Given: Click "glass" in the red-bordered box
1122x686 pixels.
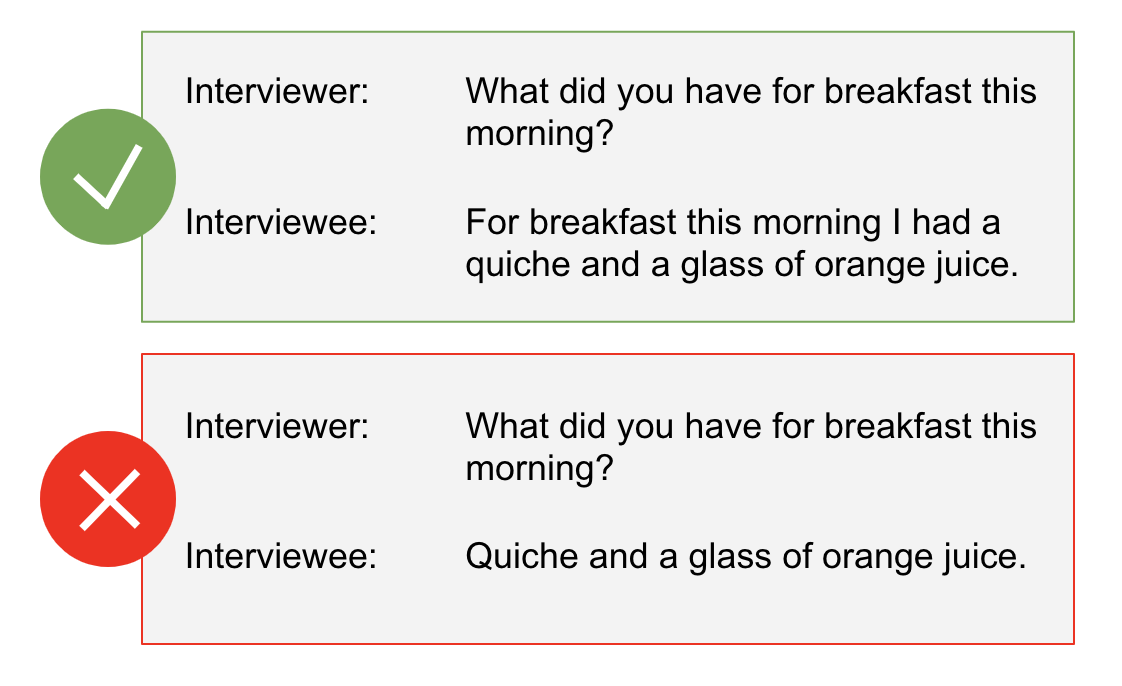Looking at the screenshot, I should click(730, 557).
